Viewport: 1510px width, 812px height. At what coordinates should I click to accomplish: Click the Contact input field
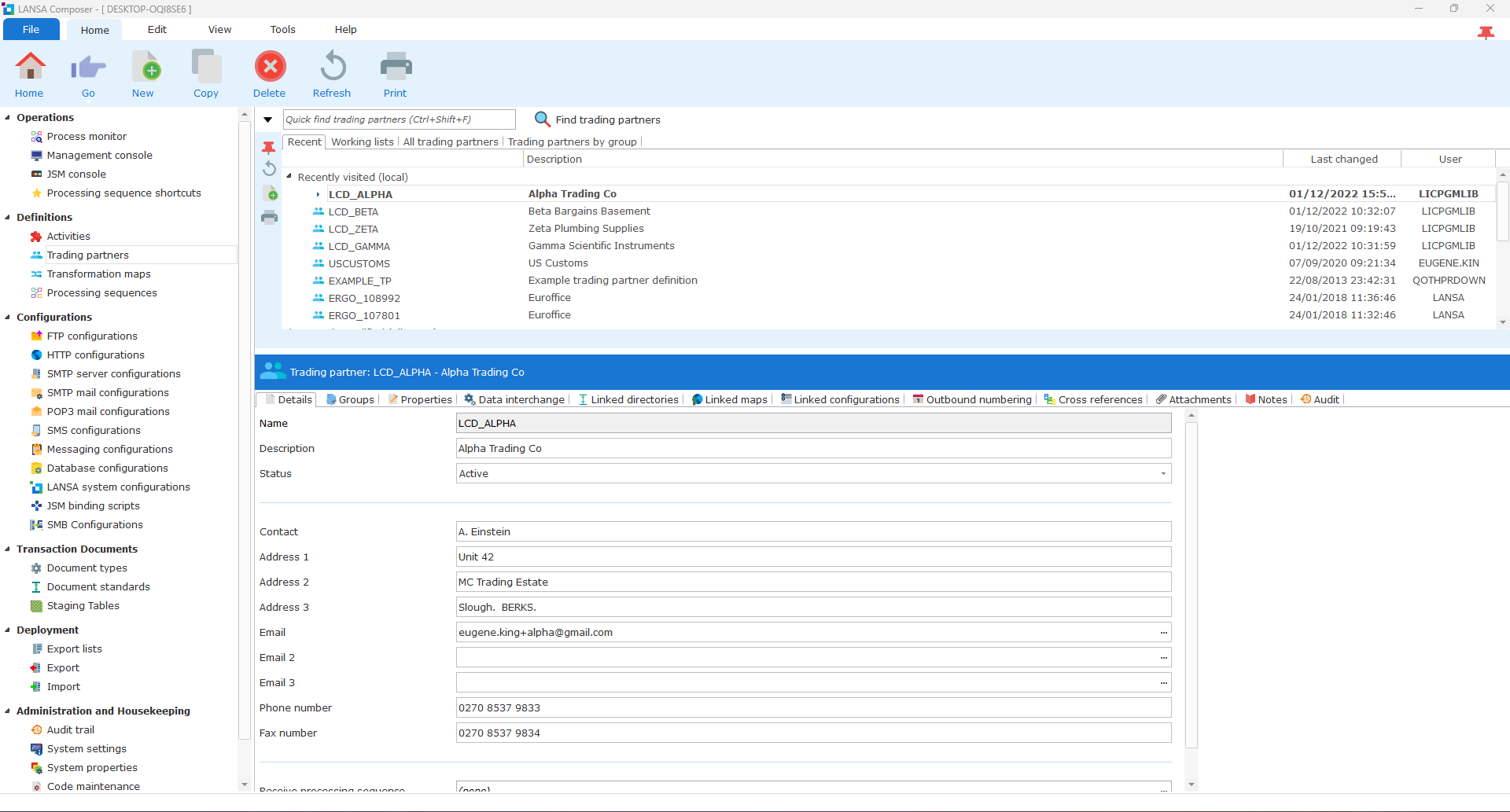click(813, 531)
